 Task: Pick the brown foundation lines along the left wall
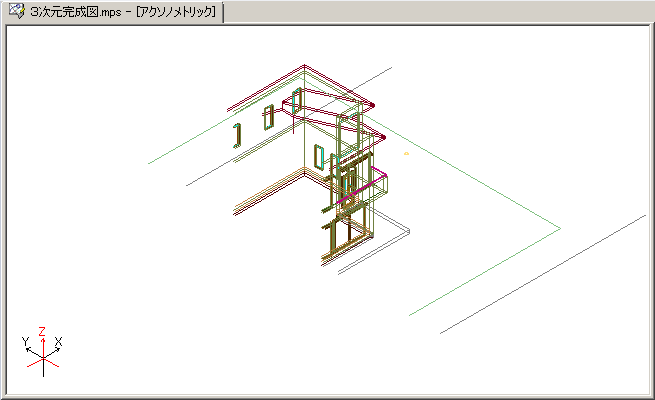tap(265, 194)
